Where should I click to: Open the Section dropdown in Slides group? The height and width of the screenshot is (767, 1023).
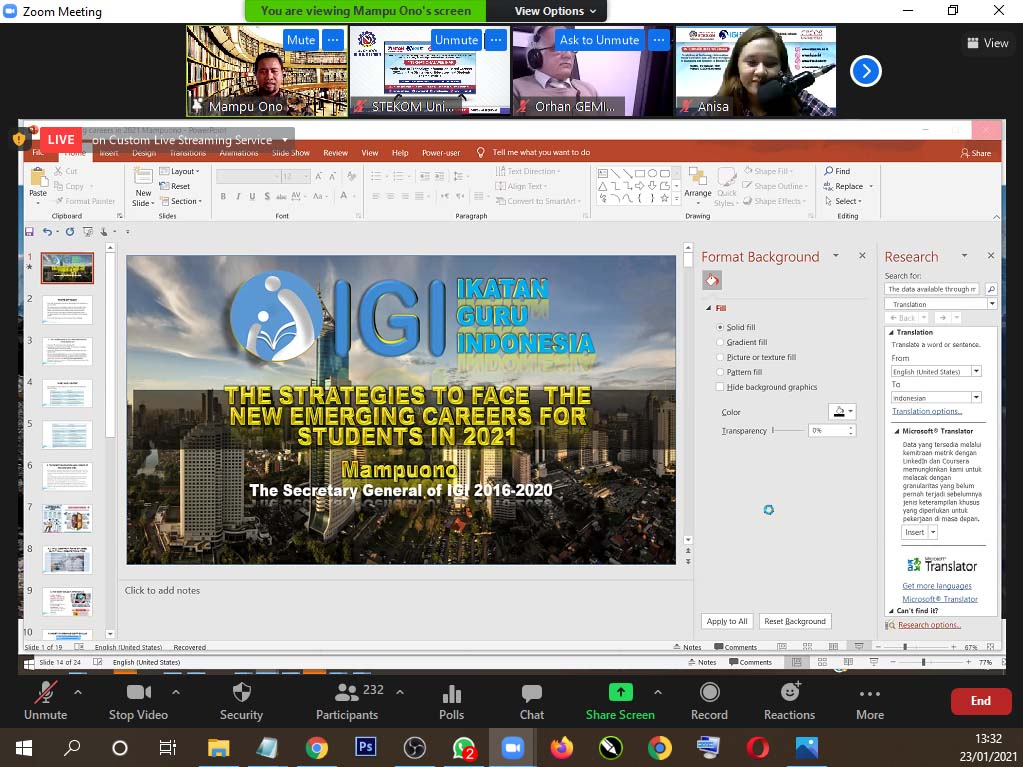(x=181, y=201)
